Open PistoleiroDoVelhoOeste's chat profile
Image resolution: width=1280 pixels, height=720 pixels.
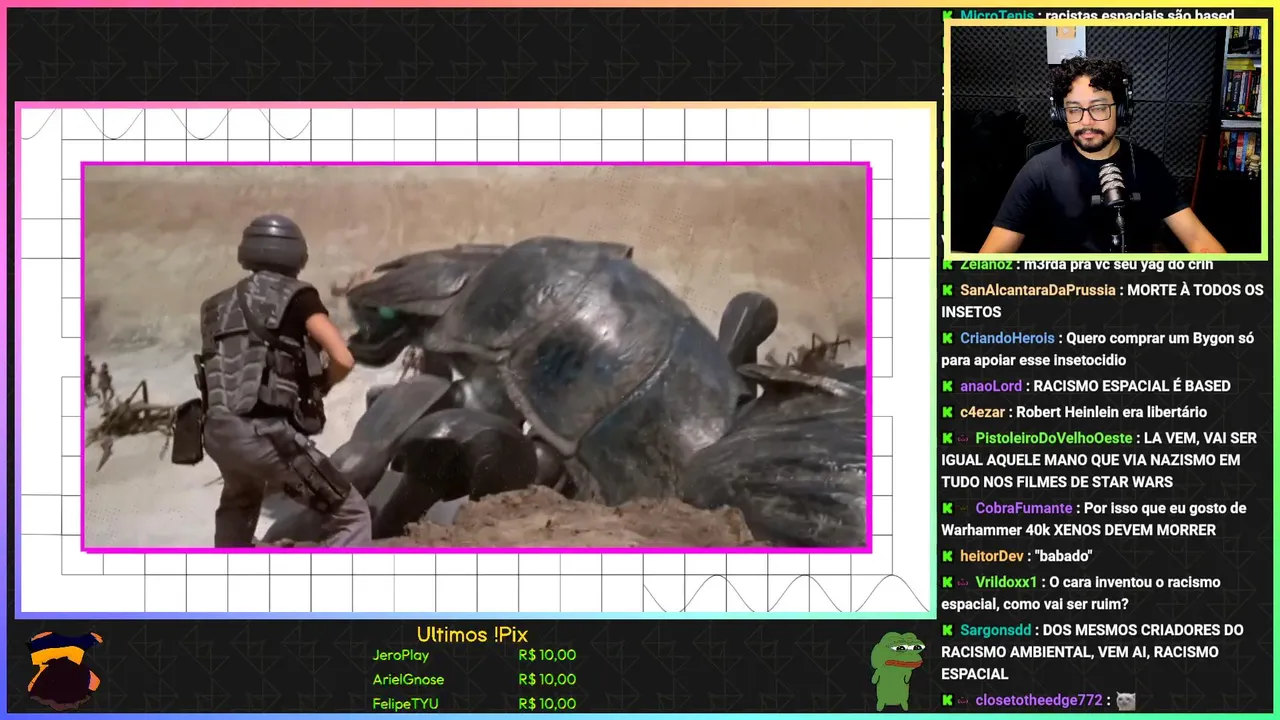click(1054, 438)
